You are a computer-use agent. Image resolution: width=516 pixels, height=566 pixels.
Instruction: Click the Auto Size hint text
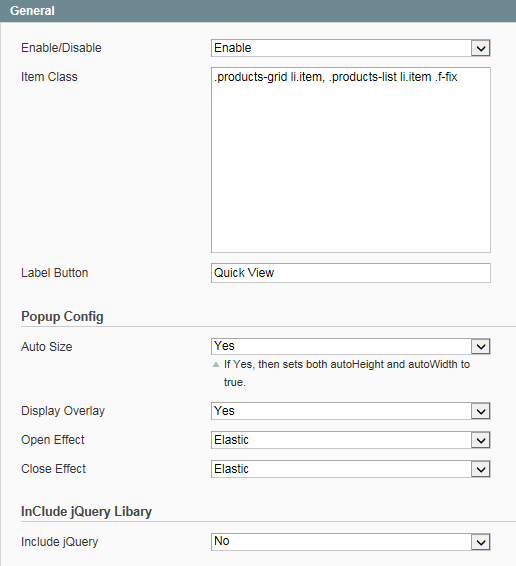point(347,373)
